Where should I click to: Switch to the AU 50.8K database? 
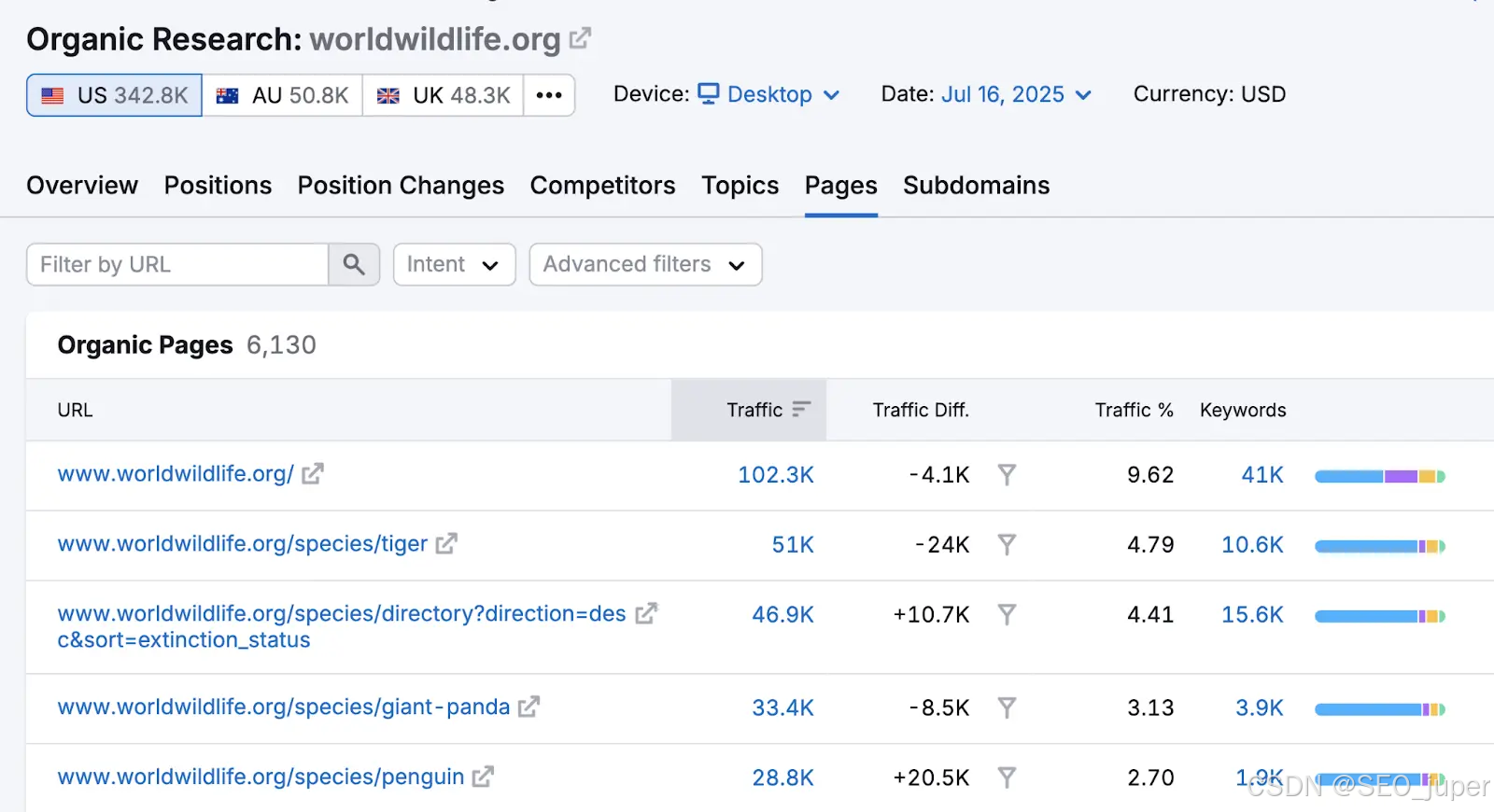[282, 95]
